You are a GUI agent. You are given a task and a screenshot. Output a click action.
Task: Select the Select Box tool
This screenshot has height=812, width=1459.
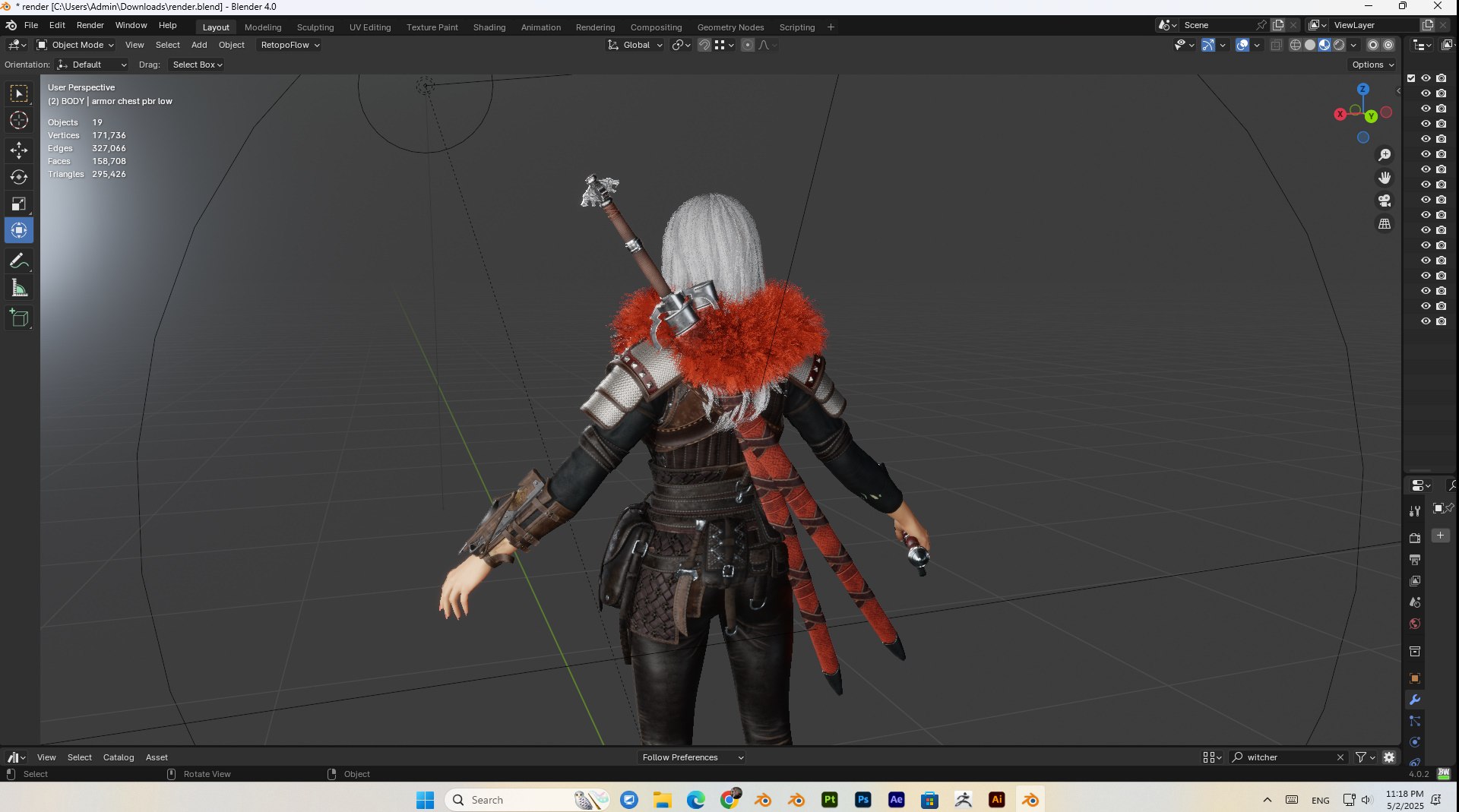[x=19, y=93]
